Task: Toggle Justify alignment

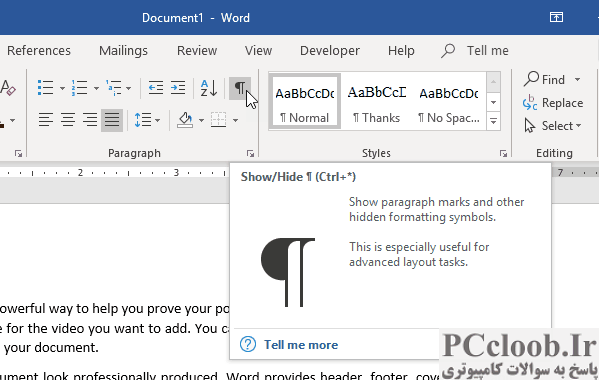Action: 112,120
